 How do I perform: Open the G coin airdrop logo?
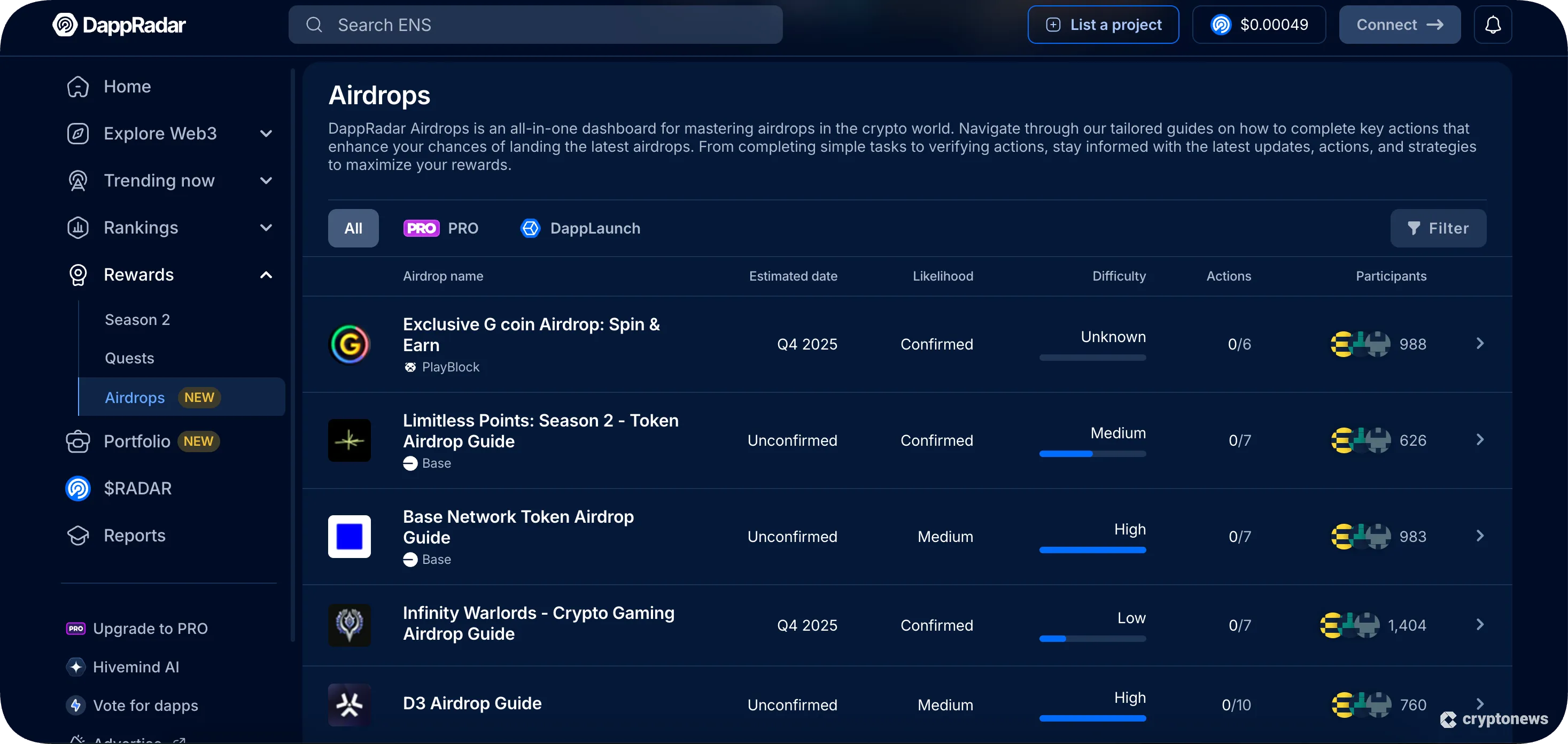350,344
